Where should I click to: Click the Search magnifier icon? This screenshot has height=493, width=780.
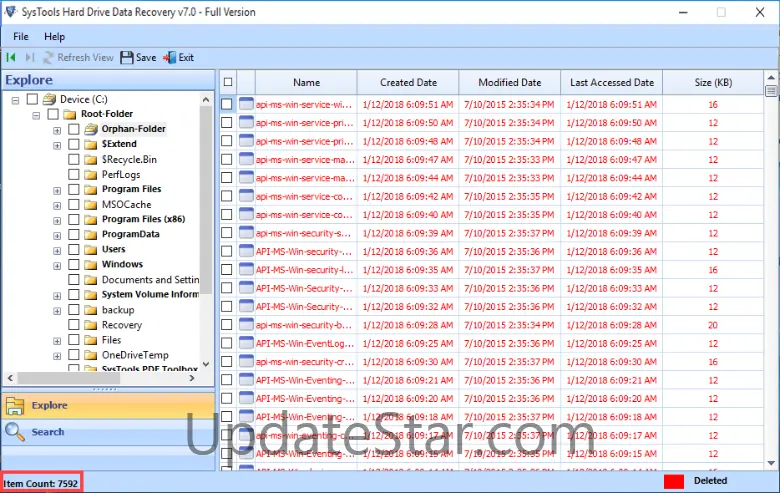coord(15,432)
